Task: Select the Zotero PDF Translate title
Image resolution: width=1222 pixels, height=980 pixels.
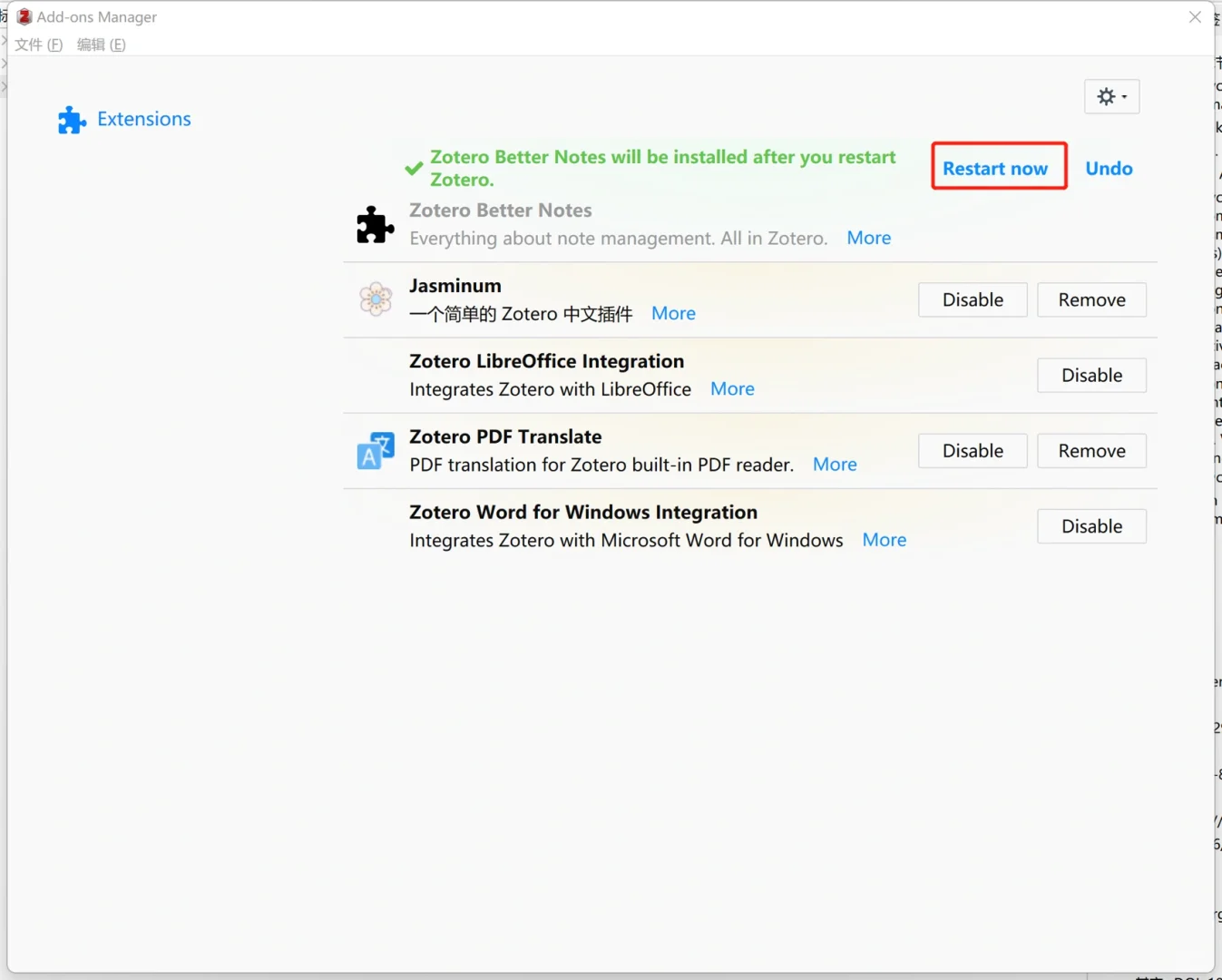Action: pos(505,436)
